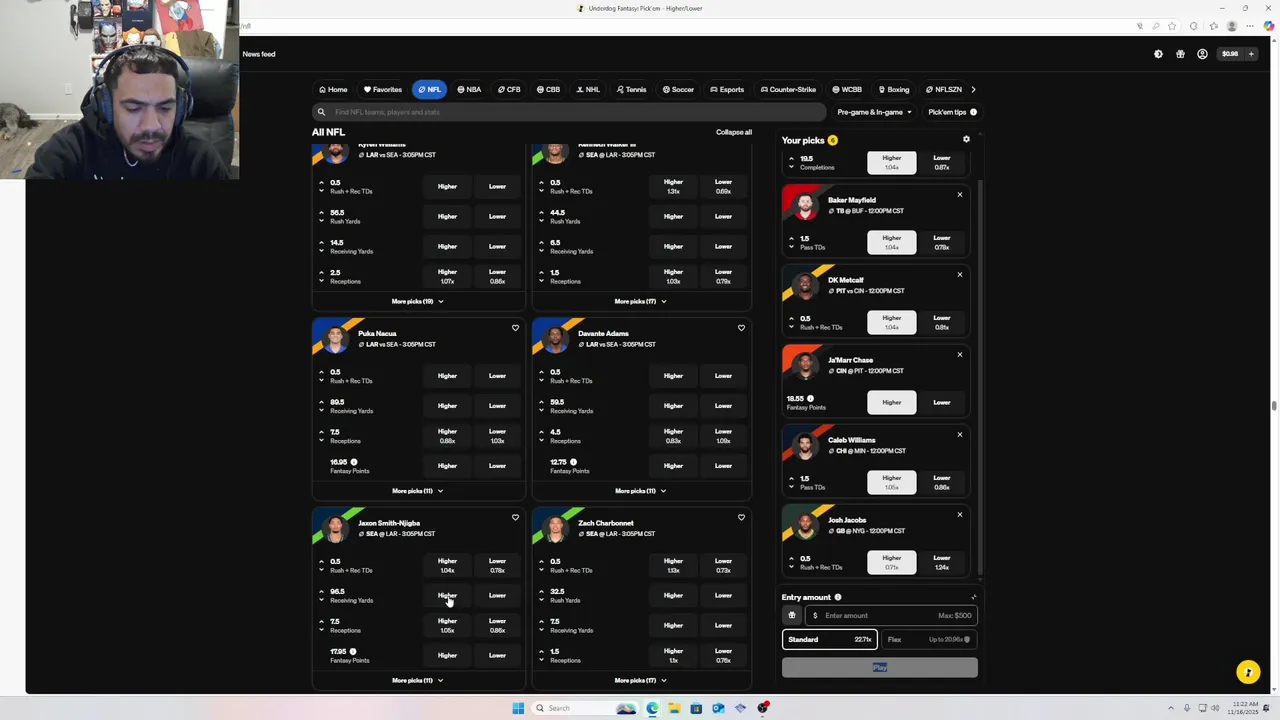The height and width of the screenshot is (720, 1280).
Task: Click the $0.98 balance button
Action: (x=1230, y=54)
